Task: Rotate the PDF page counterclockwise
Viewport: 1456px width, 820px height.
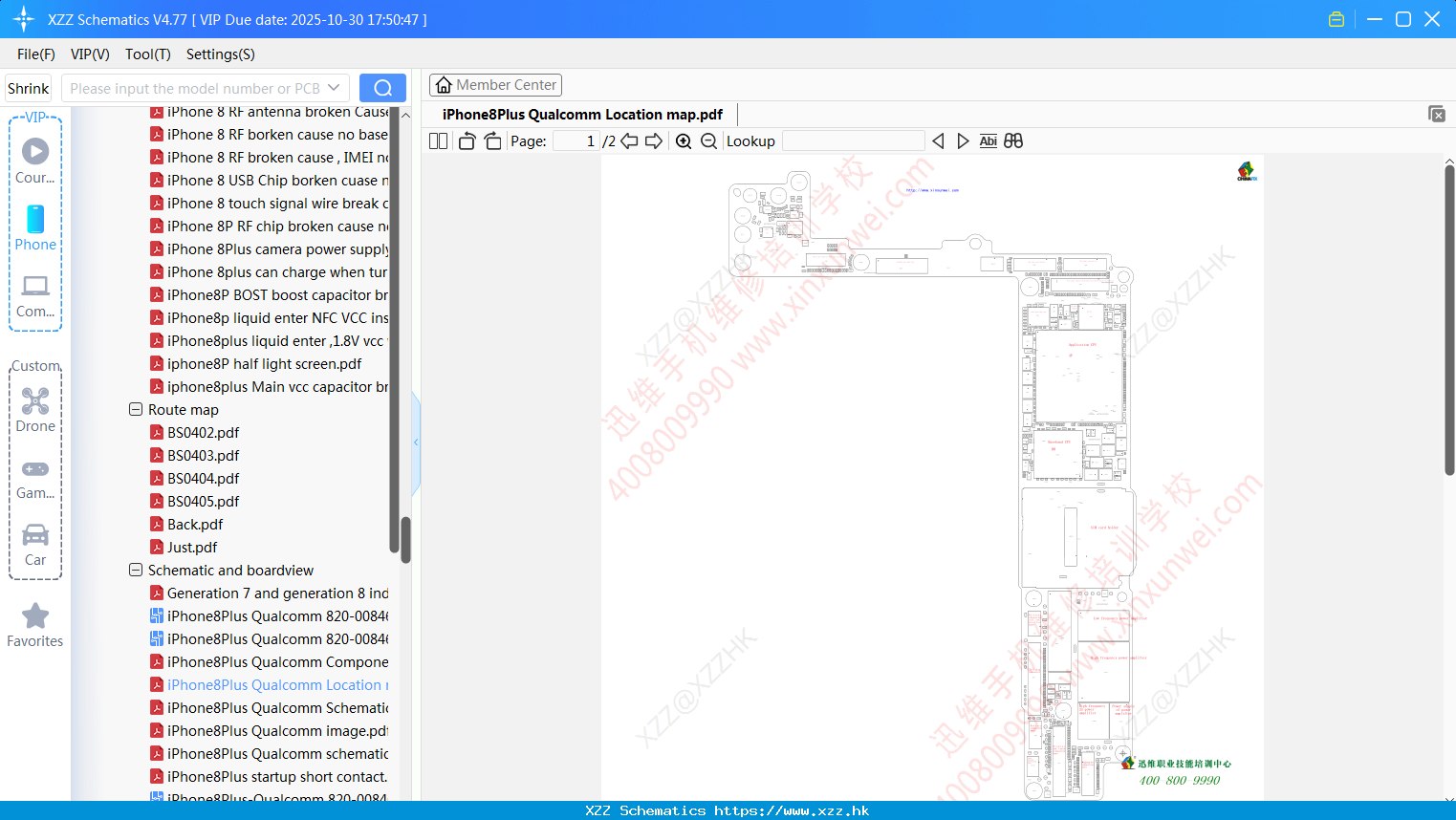Action: pyautogui.click(x=467, y=140)
